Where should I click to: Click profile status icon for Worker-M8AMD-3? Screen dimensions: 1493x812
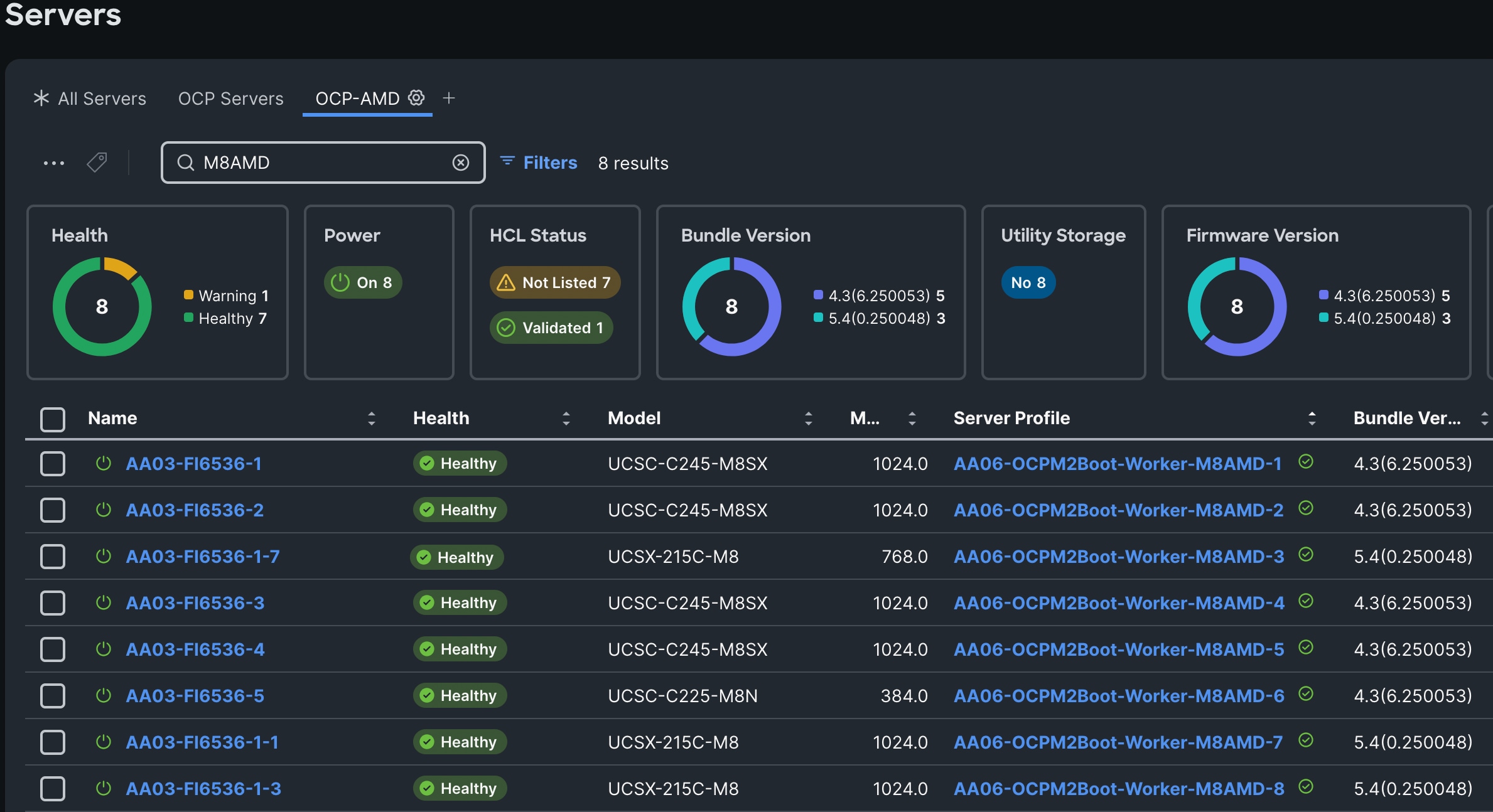pos(1306,555)
